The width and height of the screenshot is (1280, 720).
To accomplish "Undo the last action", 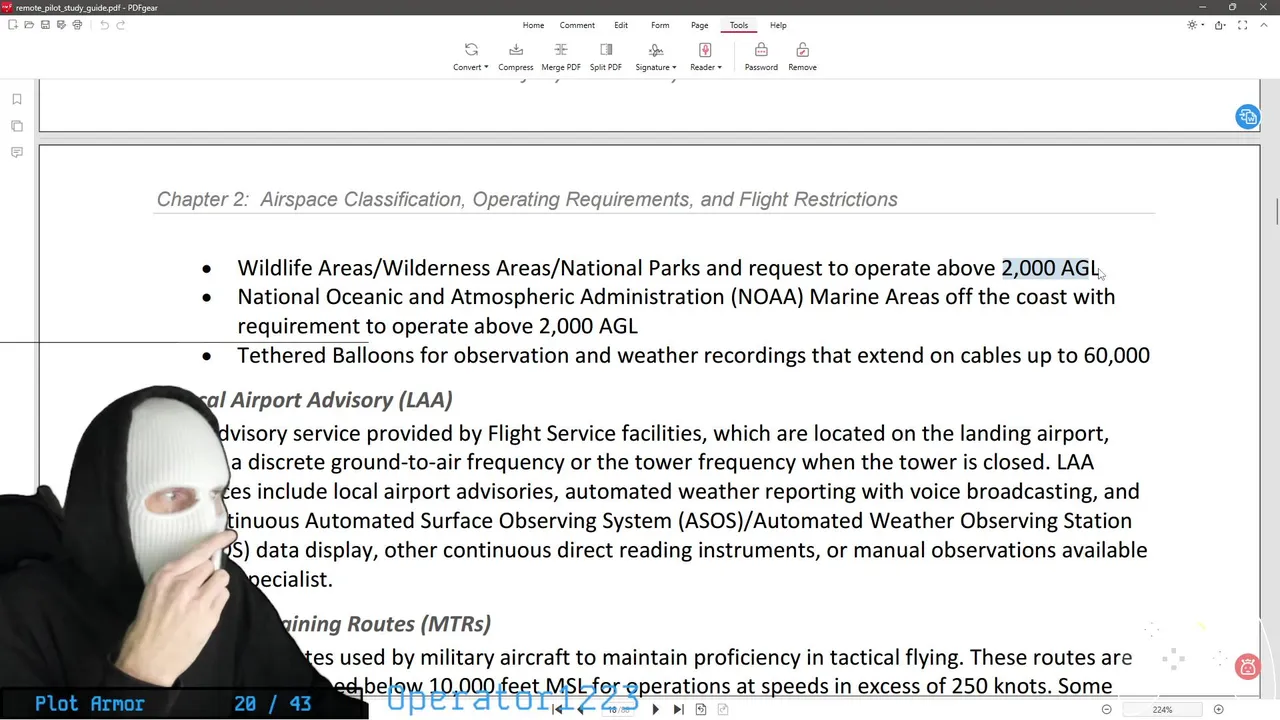I will point(105,25).
